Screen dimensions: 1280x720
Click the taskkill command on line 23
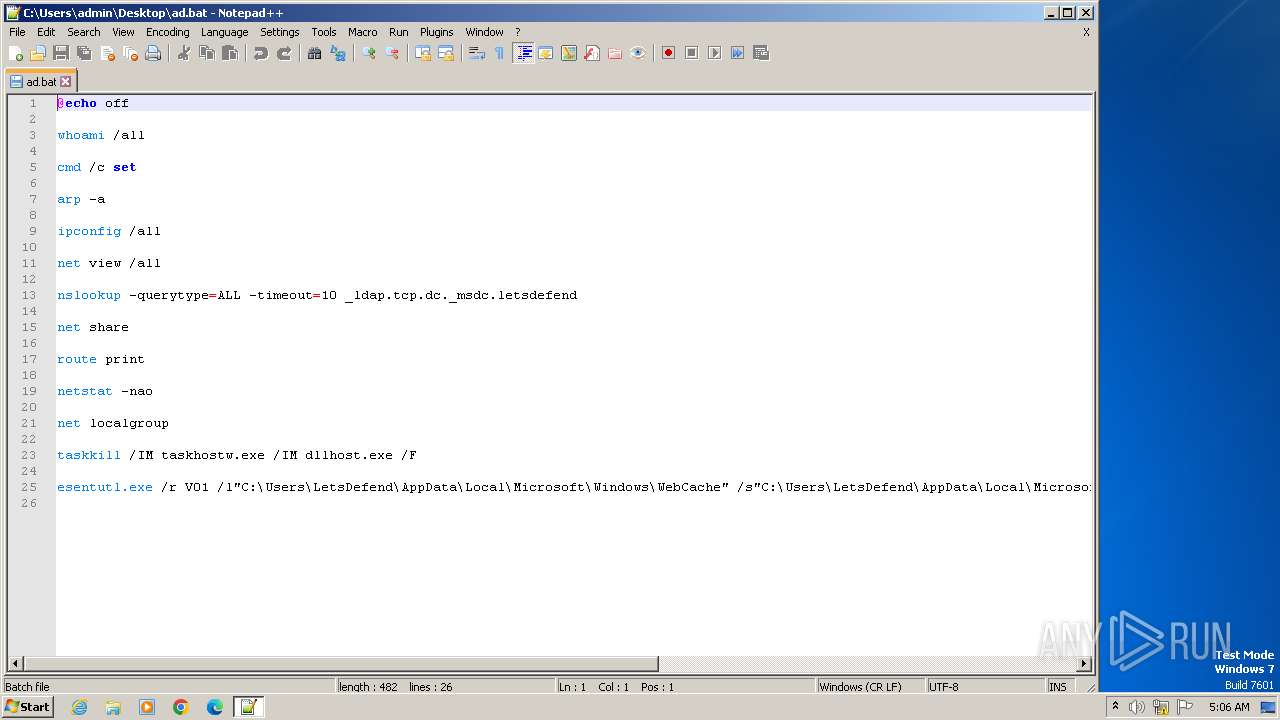tap(89, 455)
